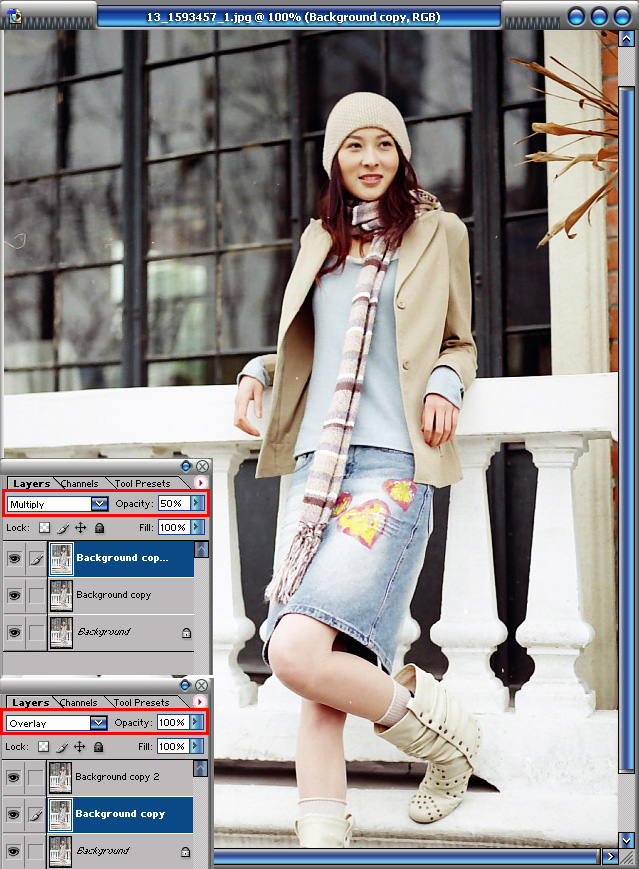Select the Background copy layer name in Multiply panel
639x869 pixels.
(x=114, y=595)
